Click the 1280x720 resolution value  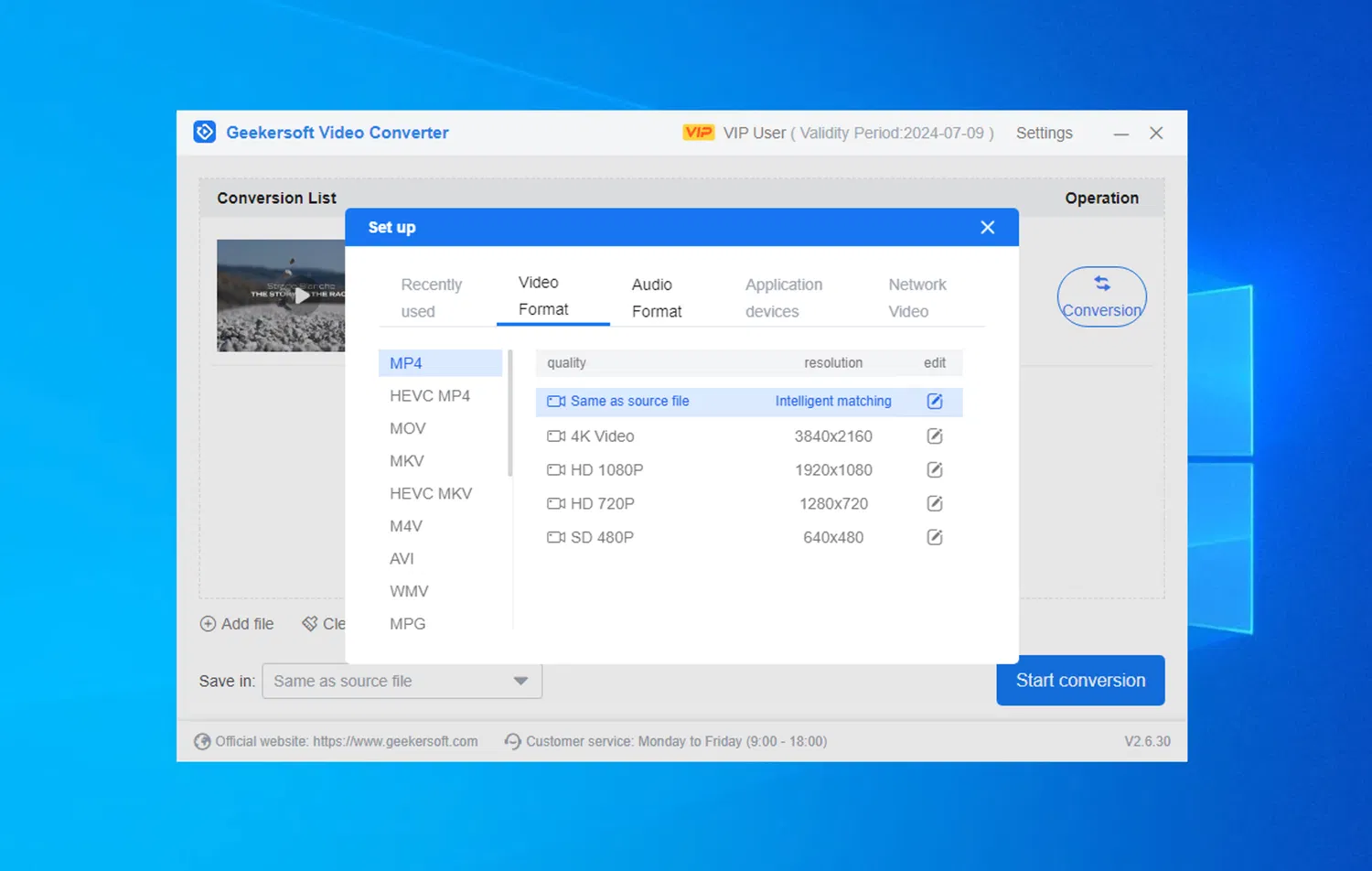pos(833,503)
